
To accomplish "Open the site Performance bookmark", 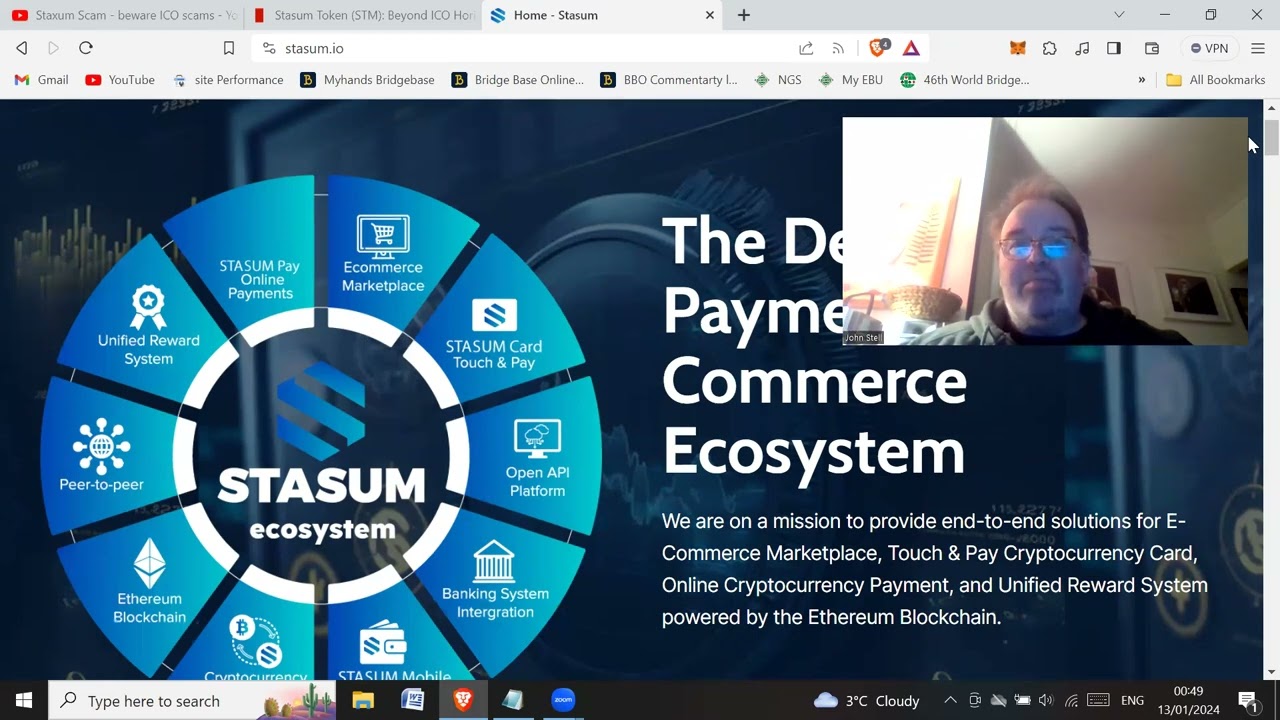I will pyautogui.click(x=228, y=80).
